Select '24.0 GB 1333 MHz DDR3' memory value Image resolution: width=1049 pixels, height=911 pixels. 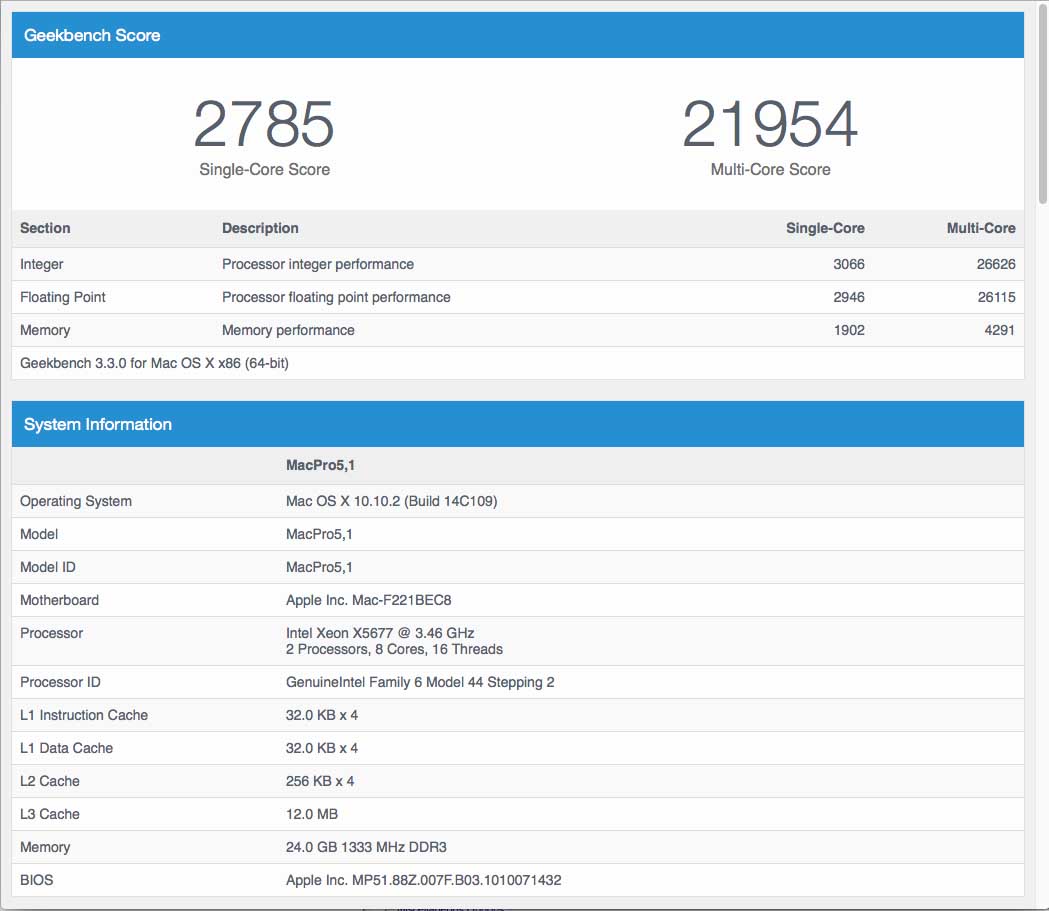(x=366, y=847)
